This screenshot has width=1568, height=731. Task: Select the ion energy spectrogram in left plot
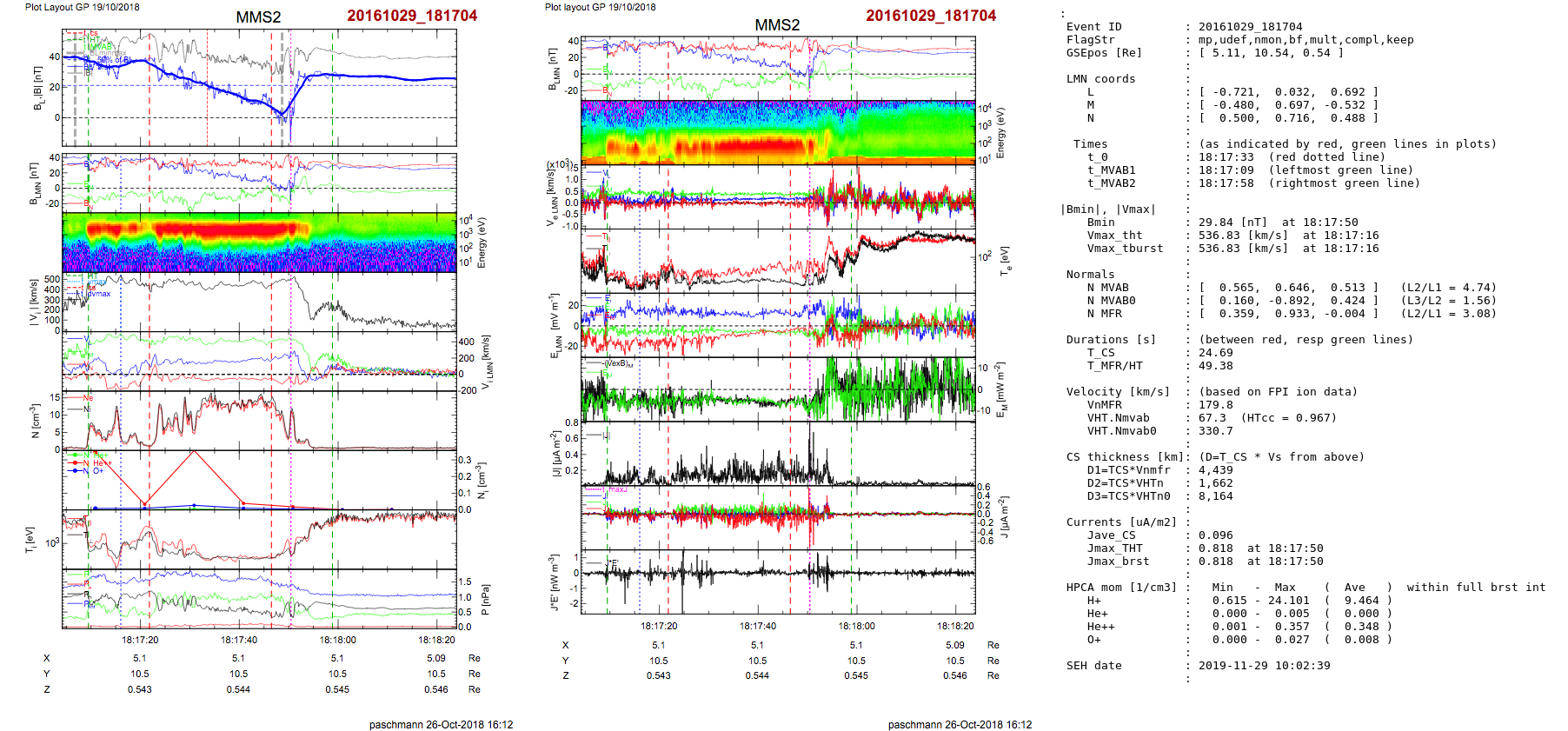[x=259, y=243]
